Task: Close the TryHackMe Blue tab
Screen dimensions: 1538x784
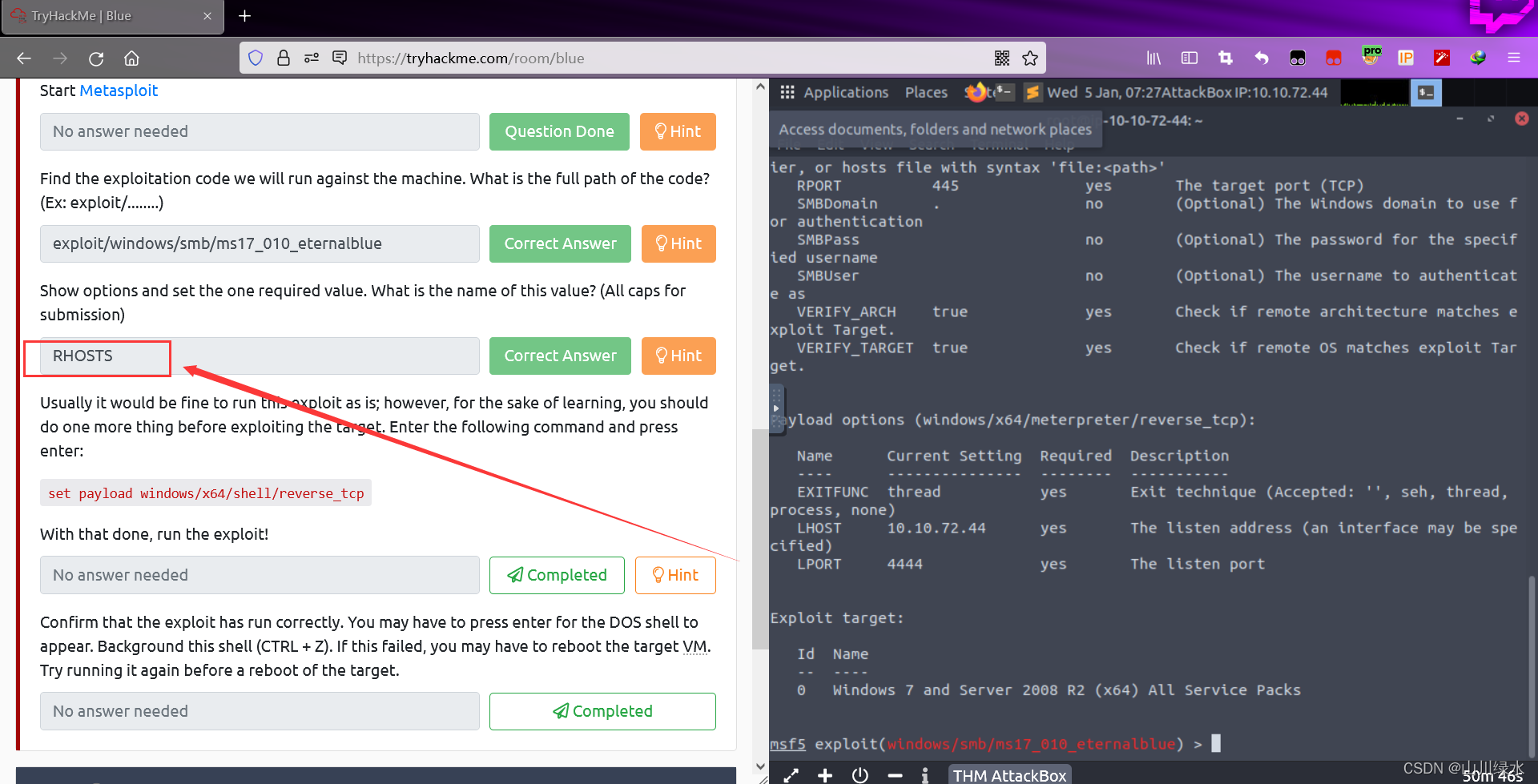Action: [207, 16]
